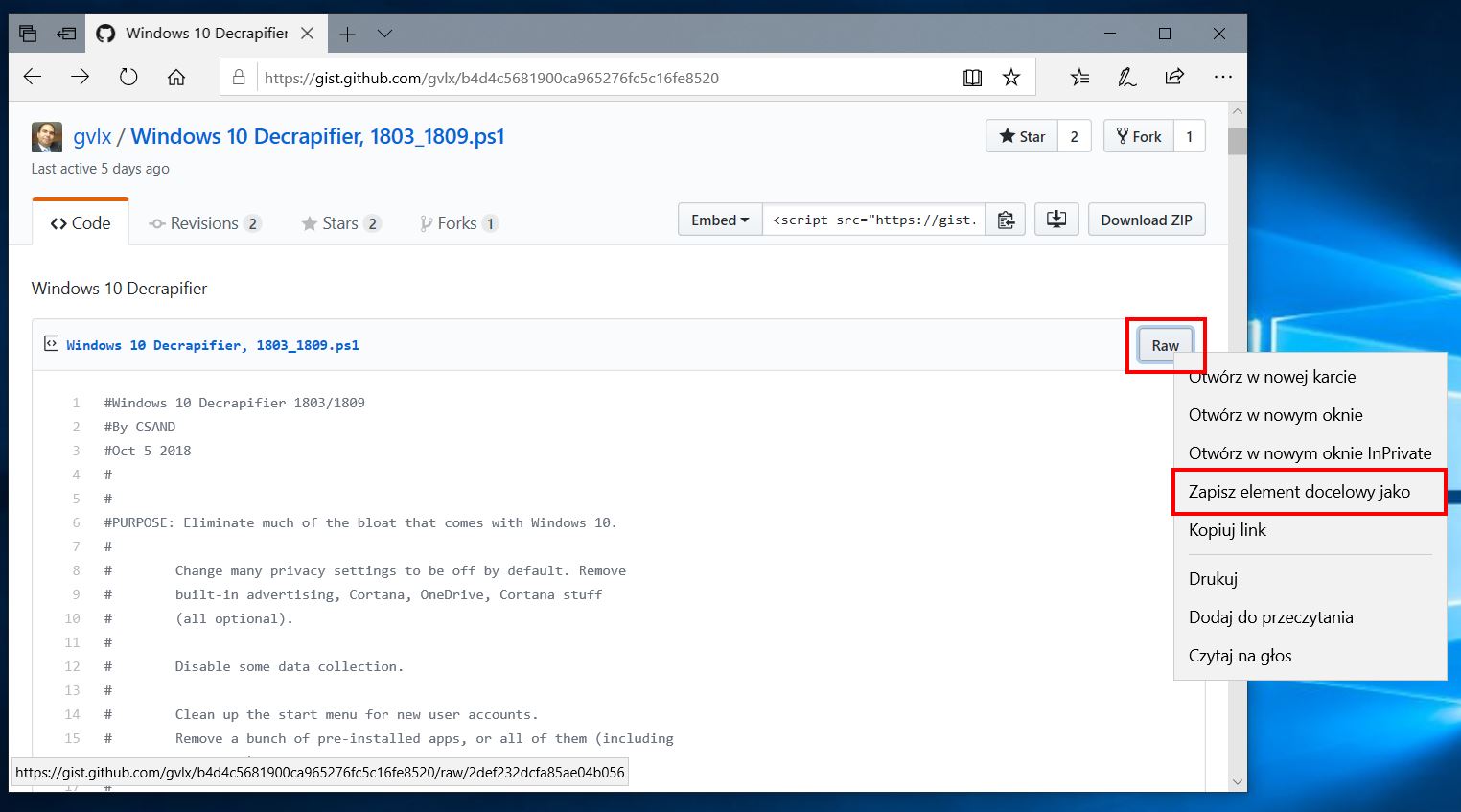Open the Decrapifier .ps1 file name link
1461x812 pixels.
coord(213,345)
